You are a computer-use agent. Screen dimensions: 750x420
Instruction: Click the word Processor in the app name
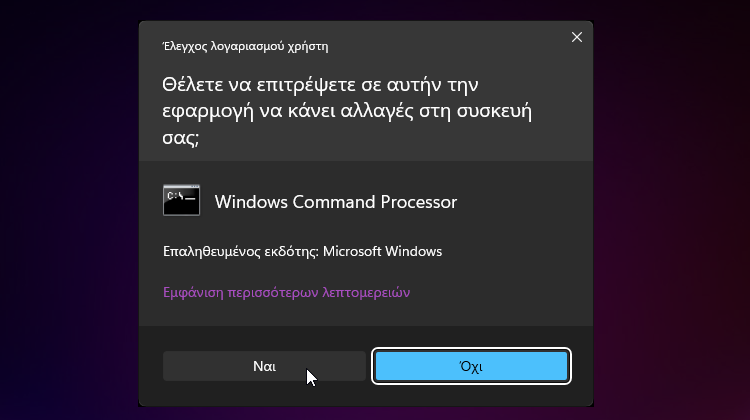pyautogui.click(x=419, y=202)
